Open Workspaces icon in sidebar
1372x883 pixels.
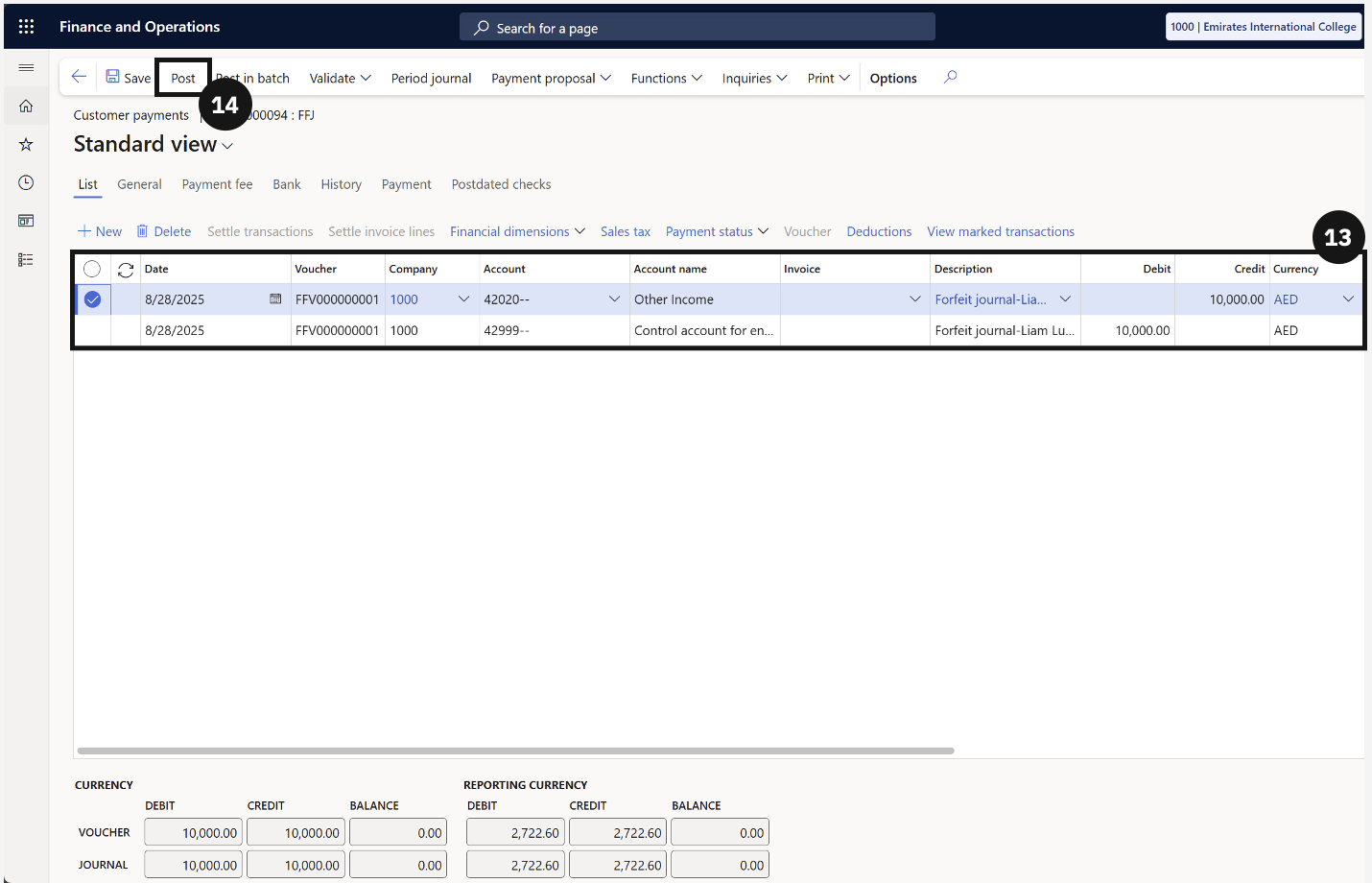pyautogui.click(x=26, y=221)
